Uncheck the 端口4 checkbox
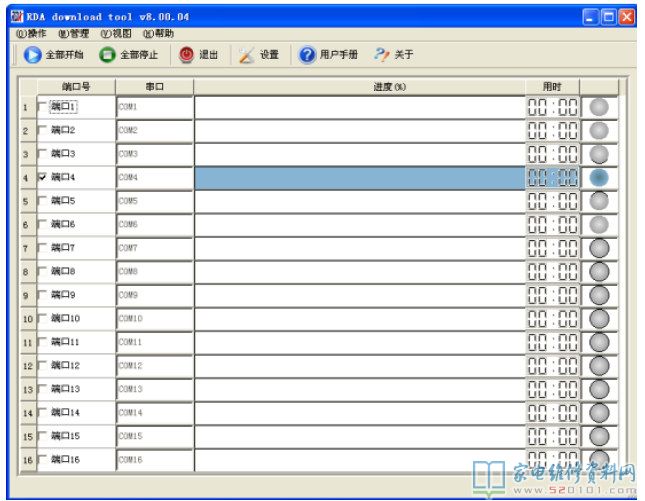 [42, 177]
